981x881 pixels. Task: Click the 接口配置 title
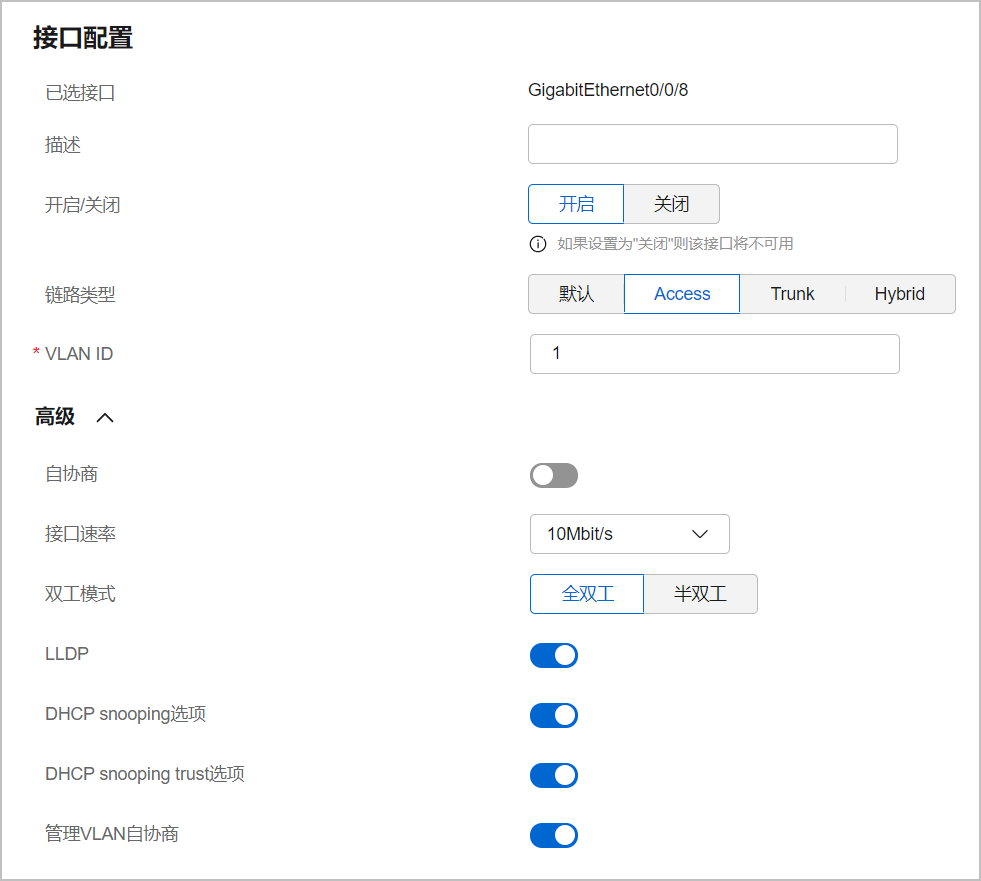83,38
